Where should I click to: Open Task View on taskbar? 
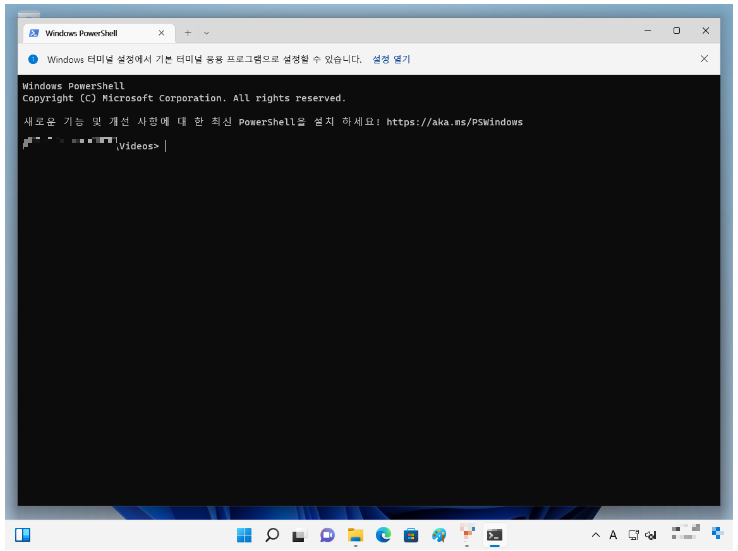pos(299,535)
